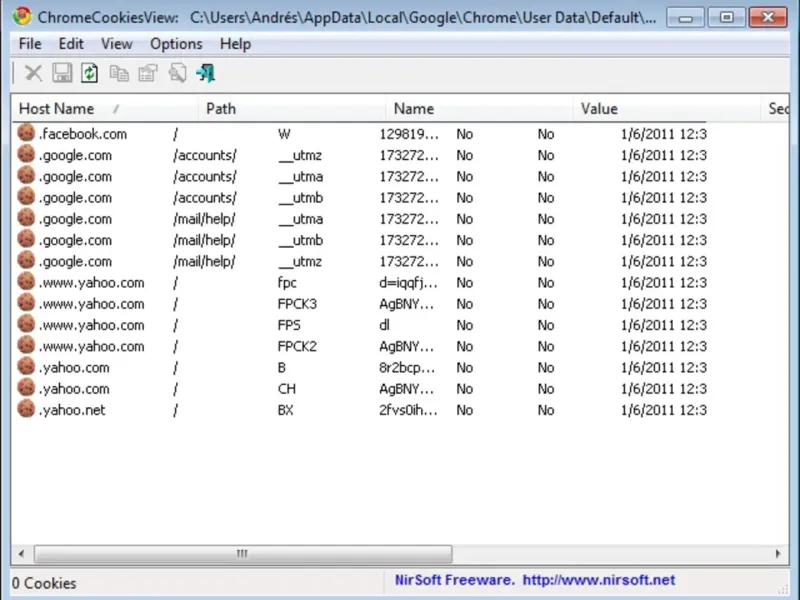Click the FPCK2 cookie name

pos(297,346)
